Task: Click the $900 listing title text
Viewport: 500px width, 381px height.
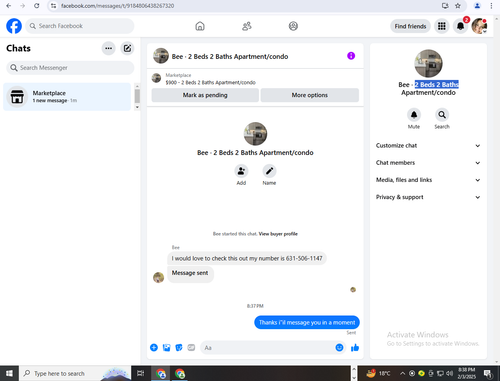Action: pos(211,83)
